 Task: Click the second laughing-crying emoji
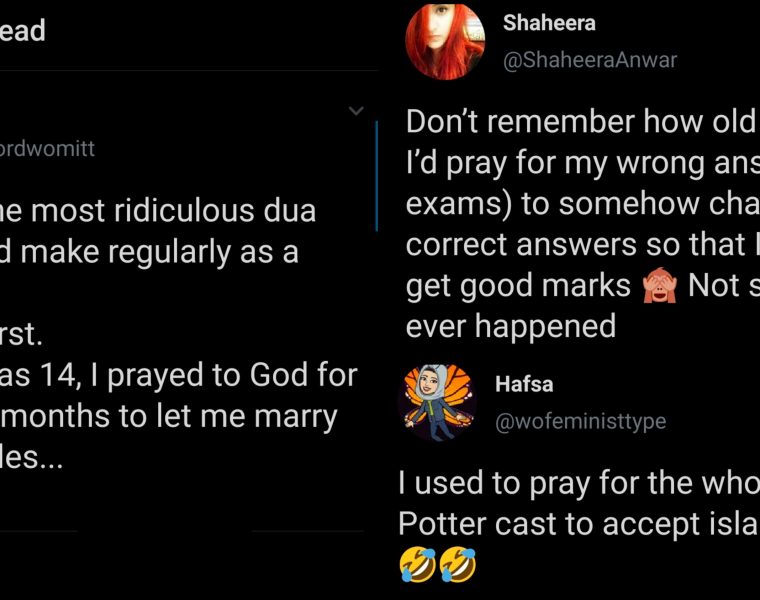click(x=457, y=566)
